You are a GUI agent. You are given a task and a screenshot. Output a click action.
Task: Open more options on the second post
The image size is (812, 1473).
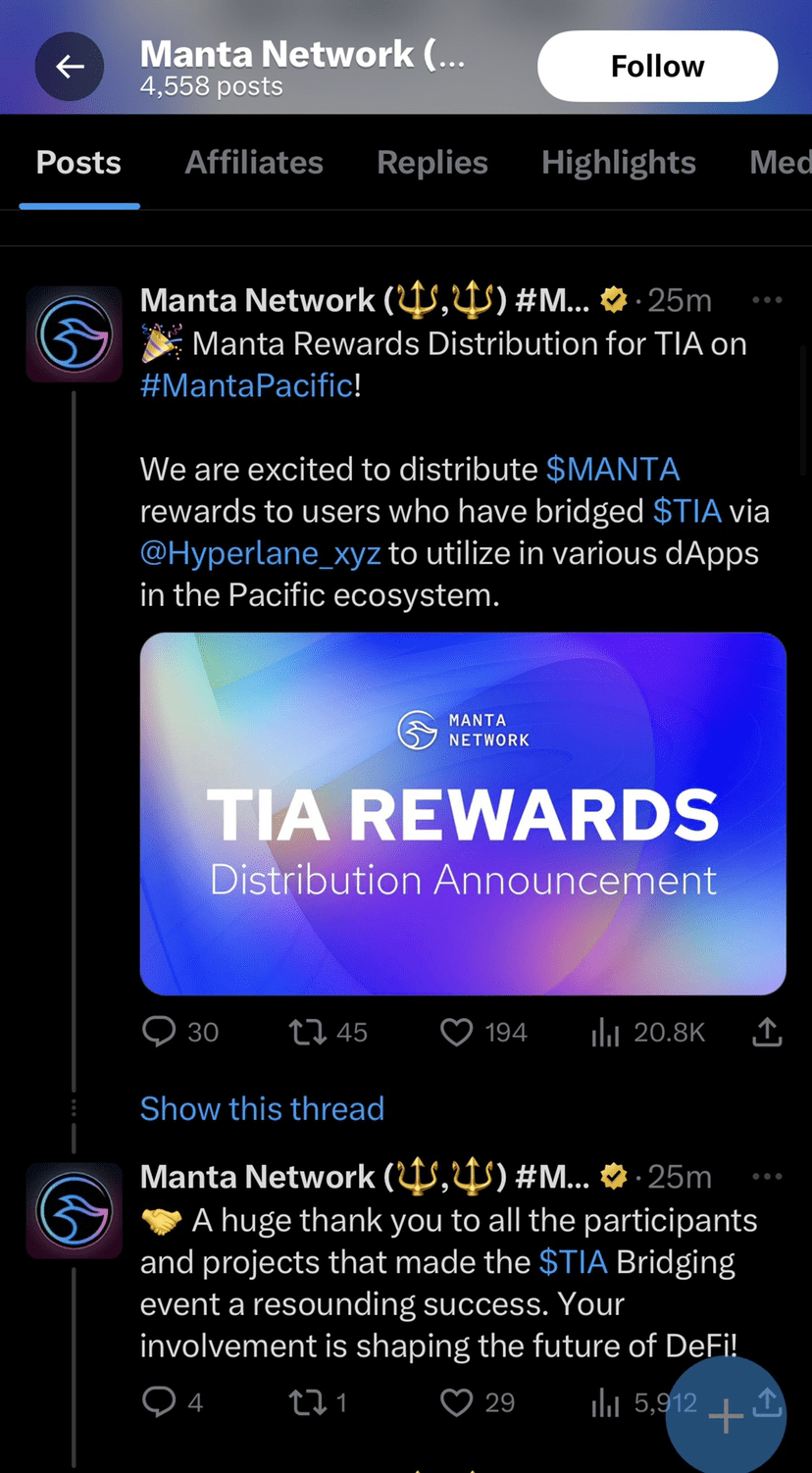(x=767, y=1177)
